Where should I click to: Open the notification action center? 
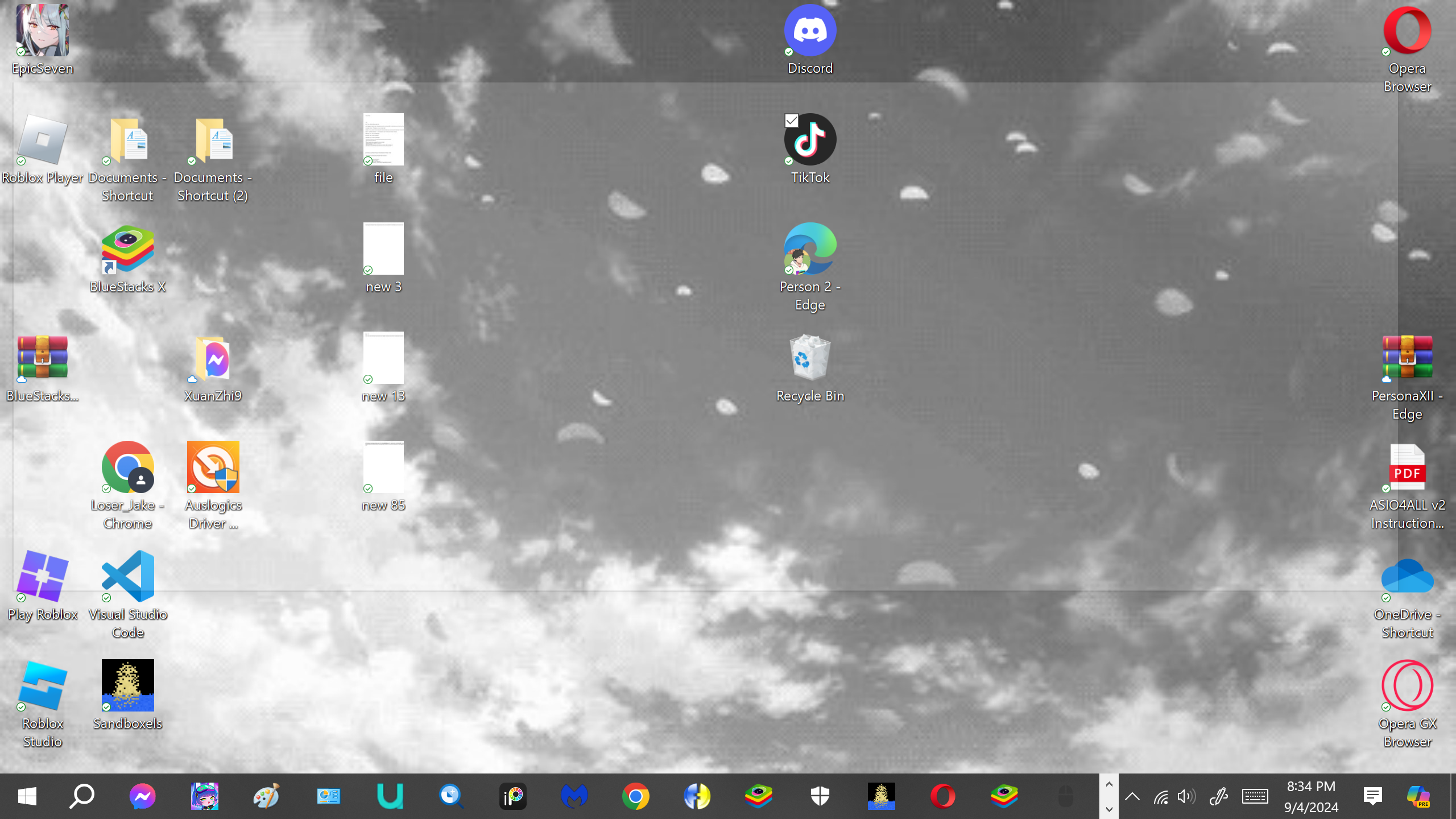[x=1373, y=796]
